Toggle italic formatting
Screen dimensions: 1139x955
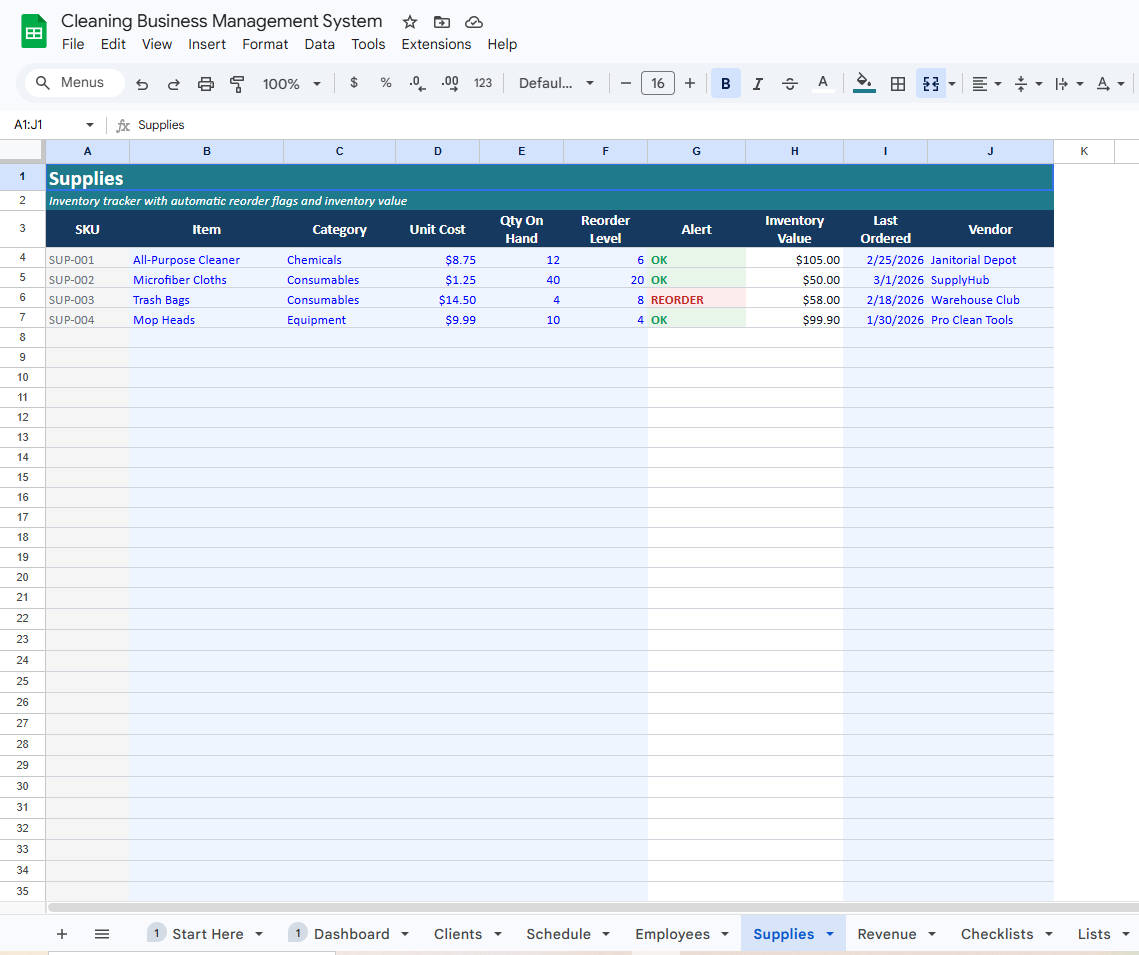[x=758, y=84]
